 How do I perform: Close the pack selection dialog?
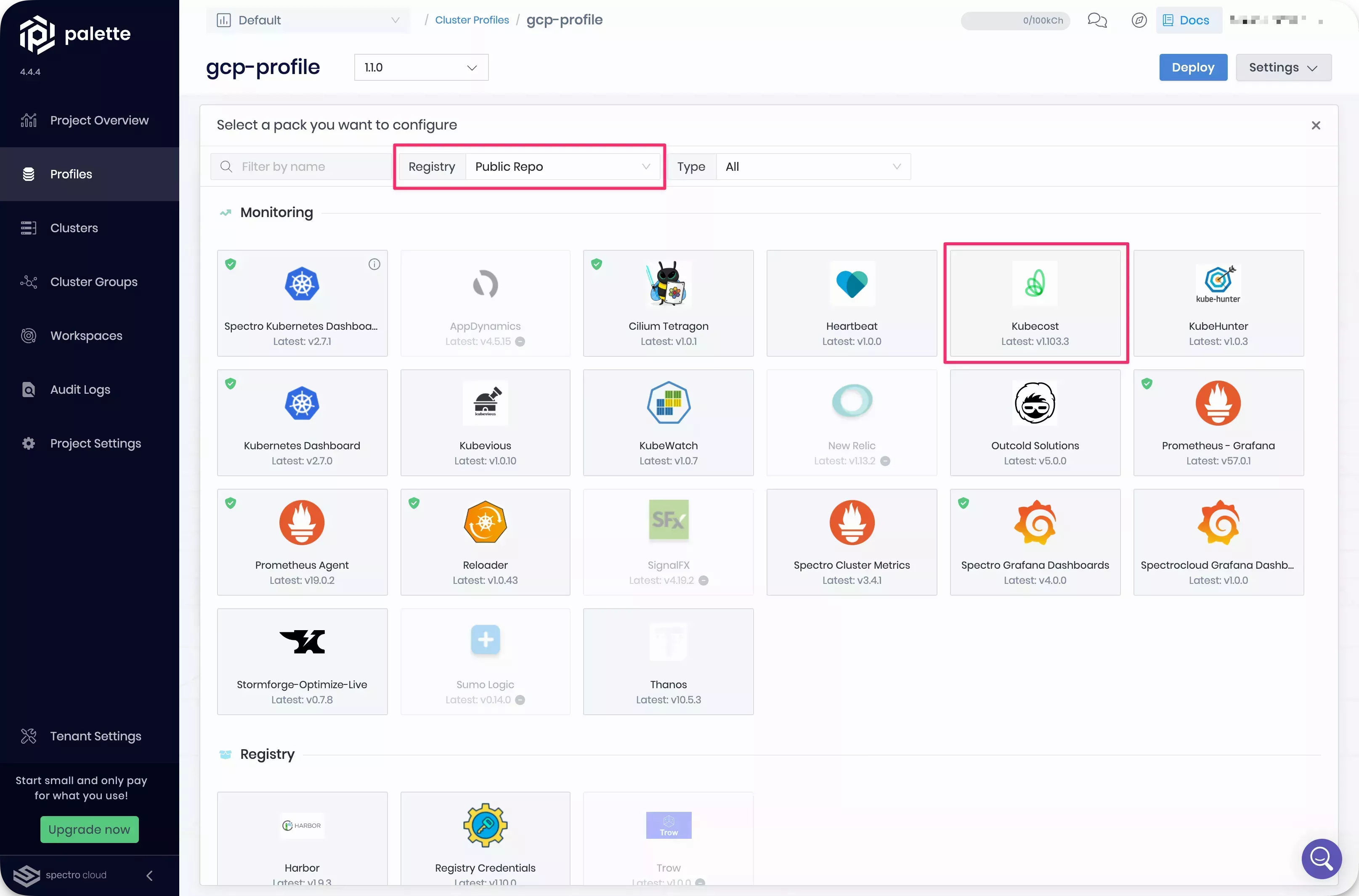1316,125
